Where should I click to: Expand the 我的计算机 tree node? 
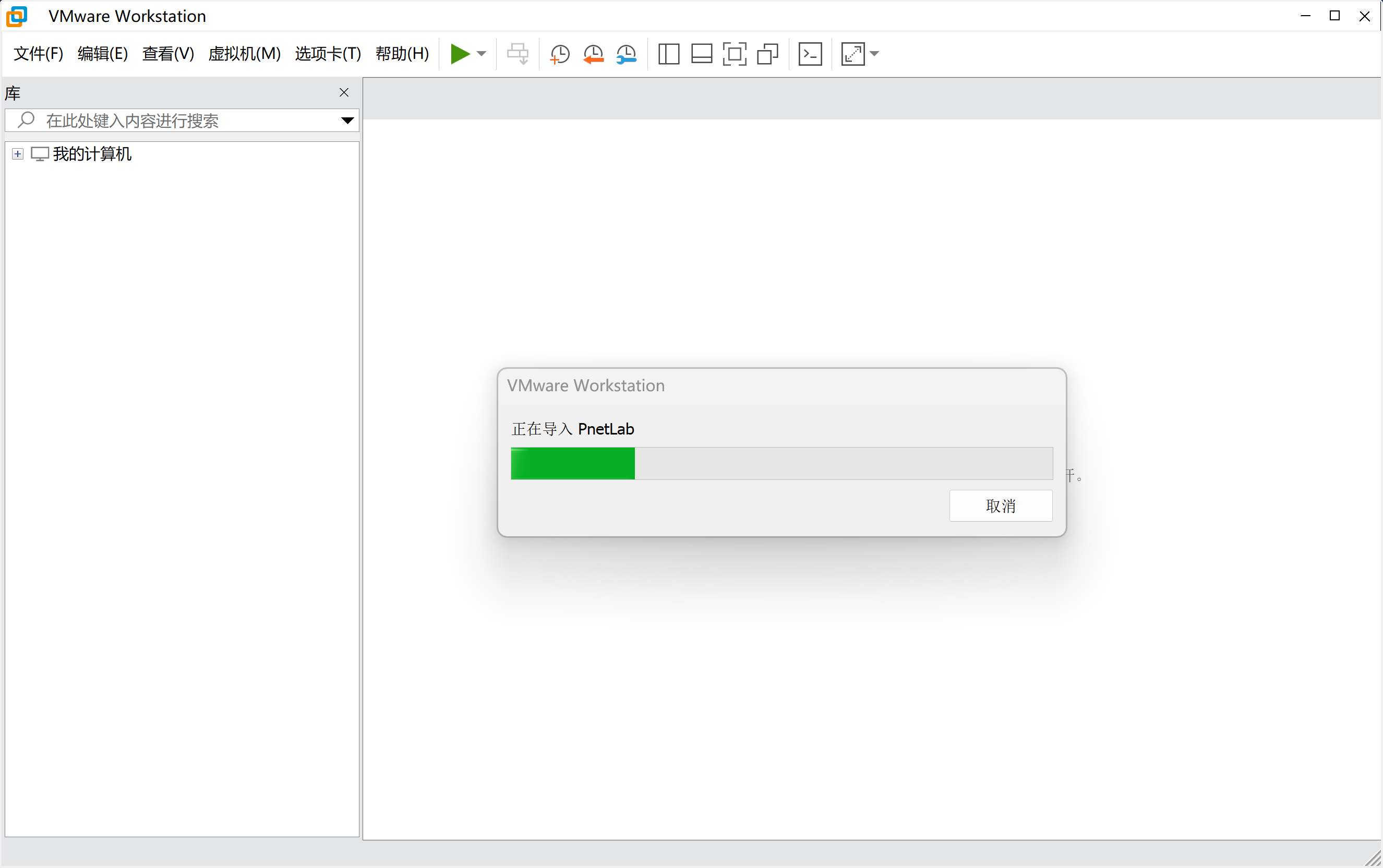pos(18,154)
